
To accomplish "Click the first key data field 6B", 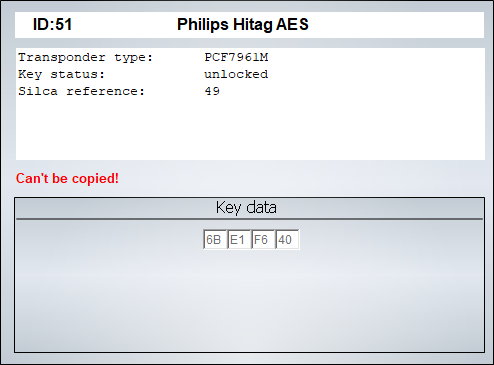I will [215, 239].
